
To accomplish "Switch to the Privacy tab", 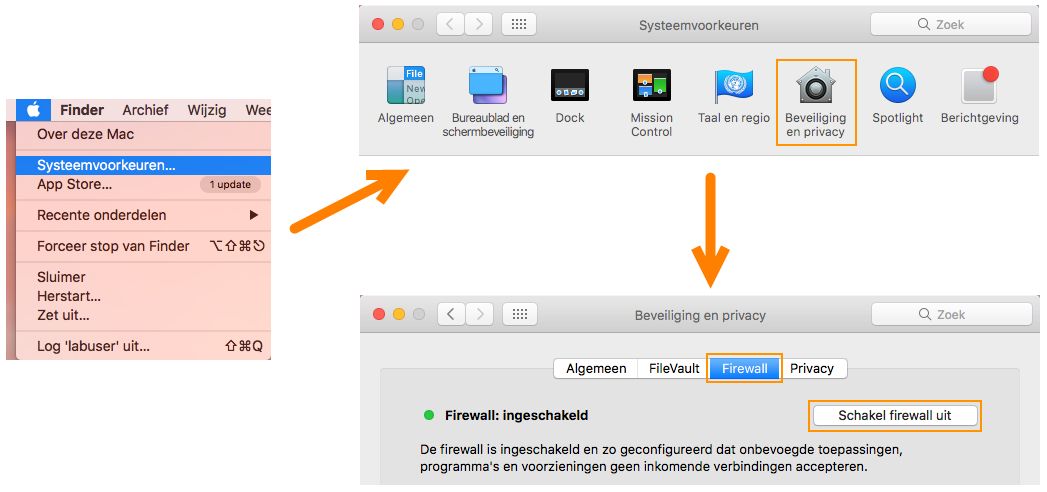I will tap(812, 368).
